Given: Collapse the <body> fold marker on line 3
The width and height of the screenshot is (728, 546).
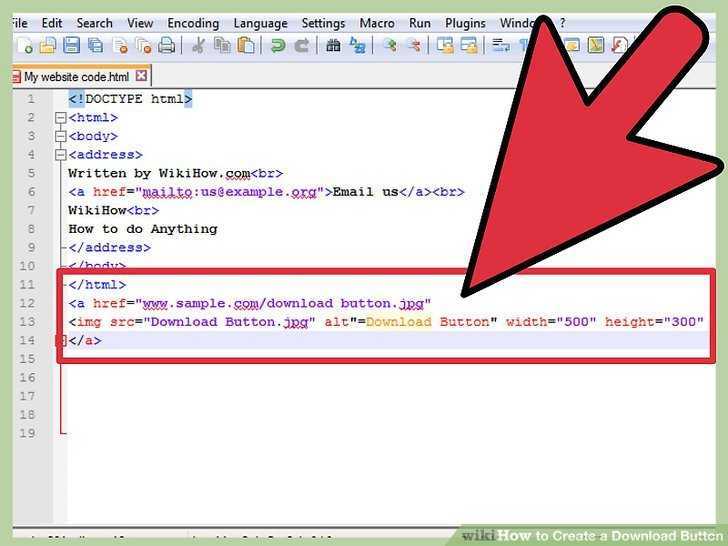Looking at the screenshot, I should coord(60,136).
